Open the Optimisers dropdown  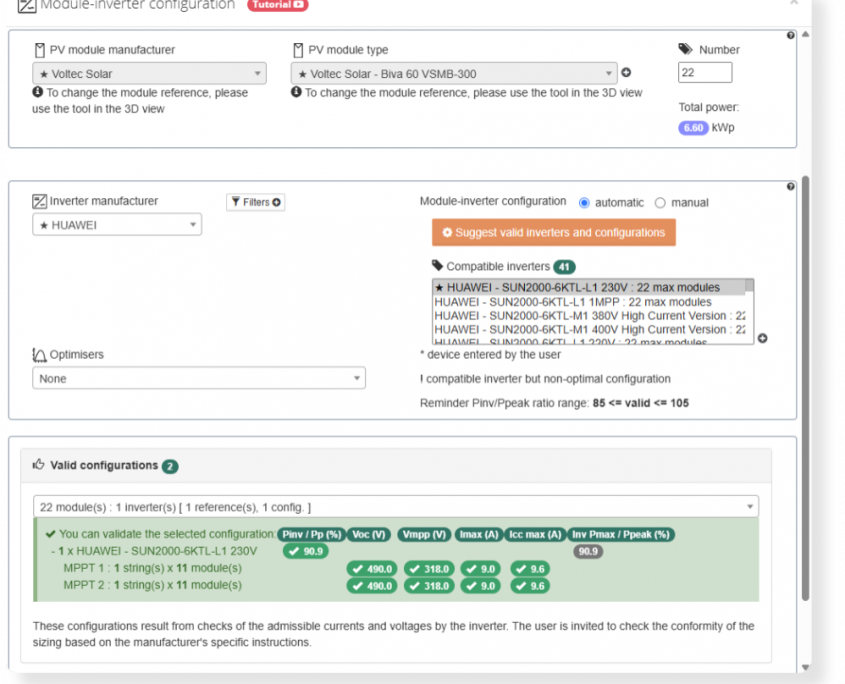[x=199, y=378]
